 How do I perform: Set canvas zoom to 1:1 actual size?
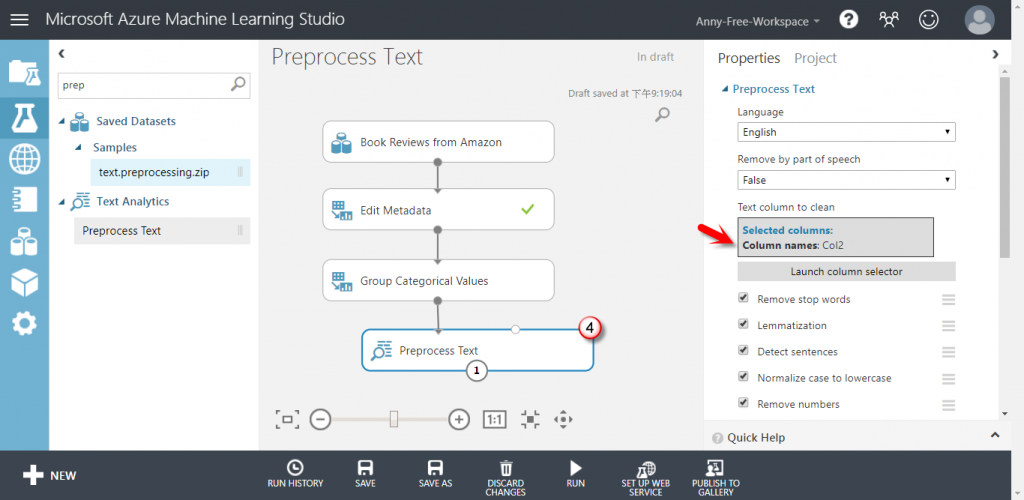click(x=494, y=419)
